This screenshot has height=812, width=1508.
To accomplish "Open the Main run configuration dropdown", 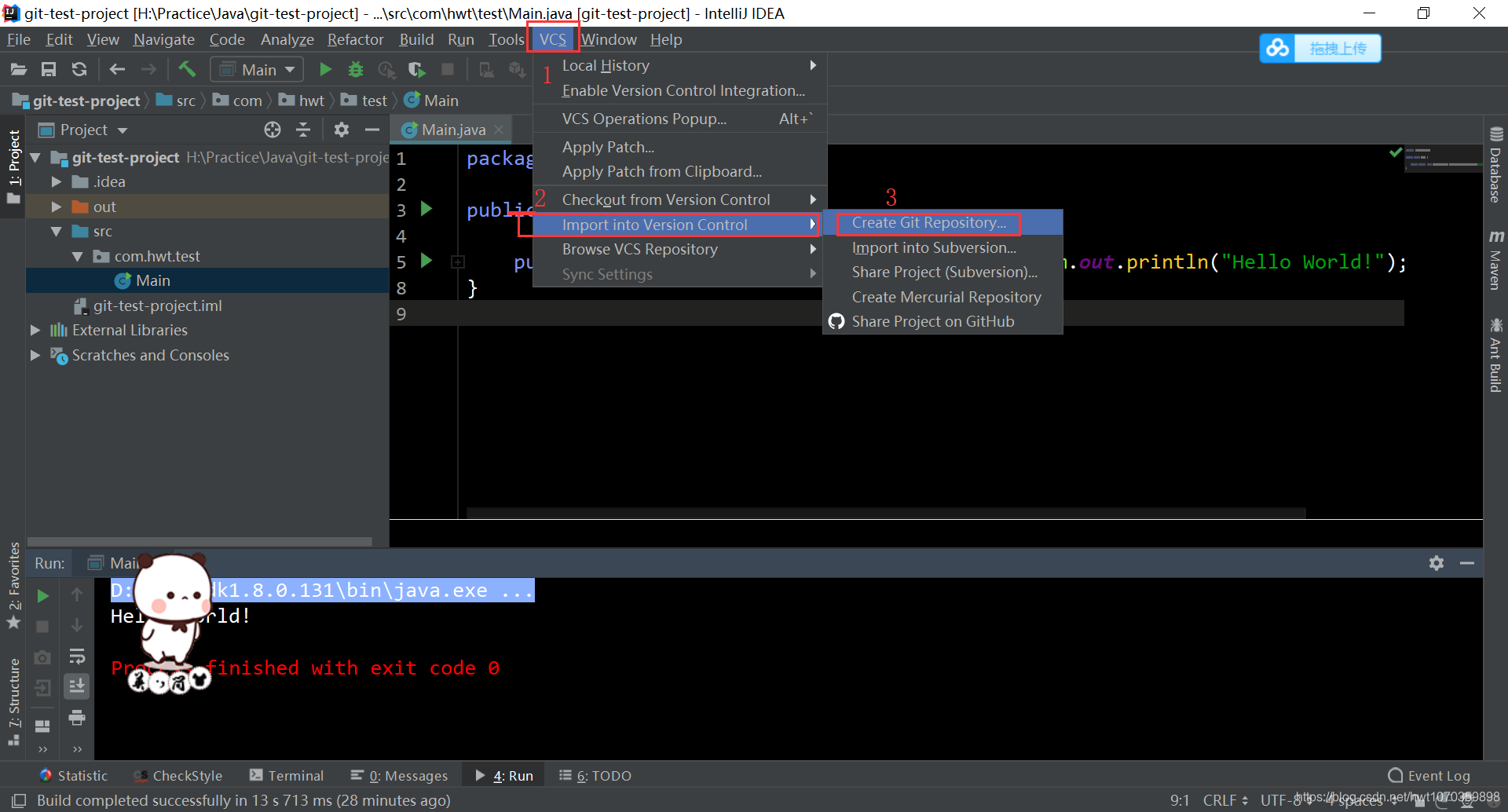I will 257,70.
